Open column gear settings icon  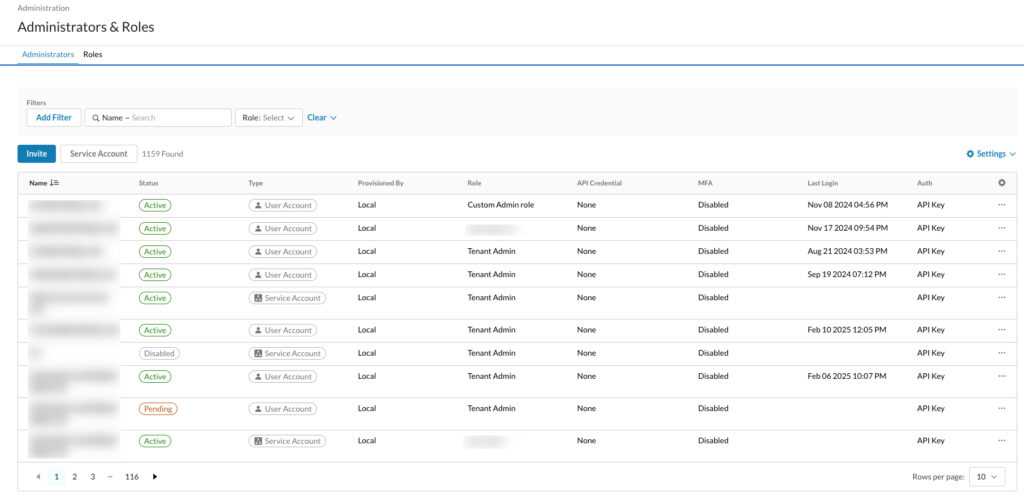tap(1002, 184)
